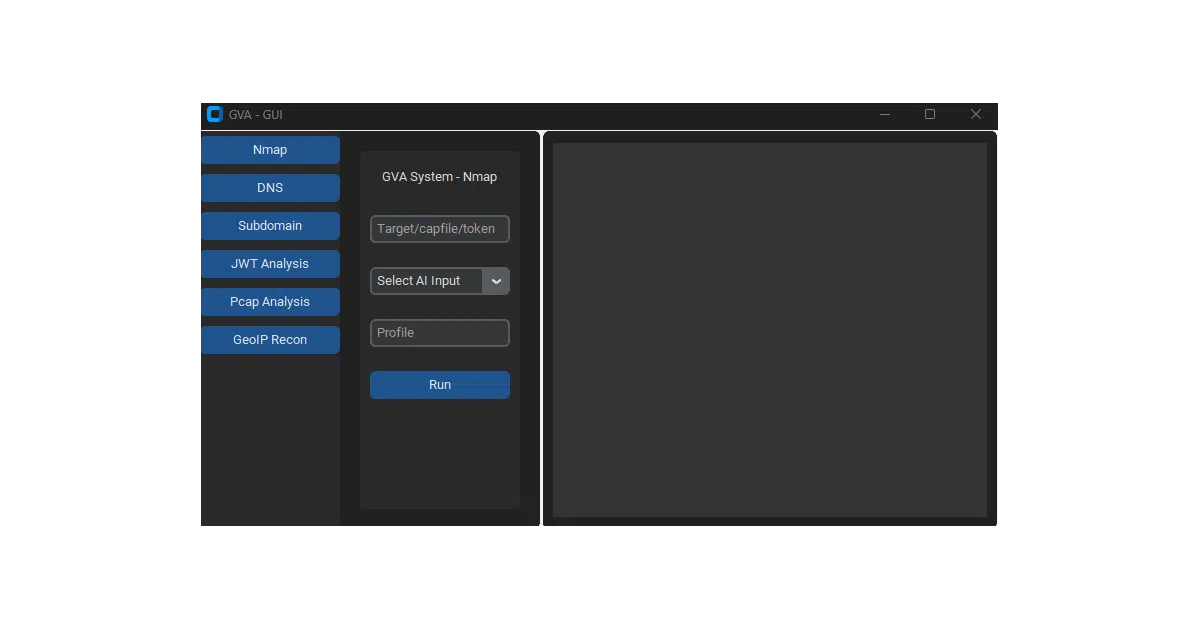Click the Run button
The width and height of the screenshot is (1200, 630).
[x=440, y=385]
